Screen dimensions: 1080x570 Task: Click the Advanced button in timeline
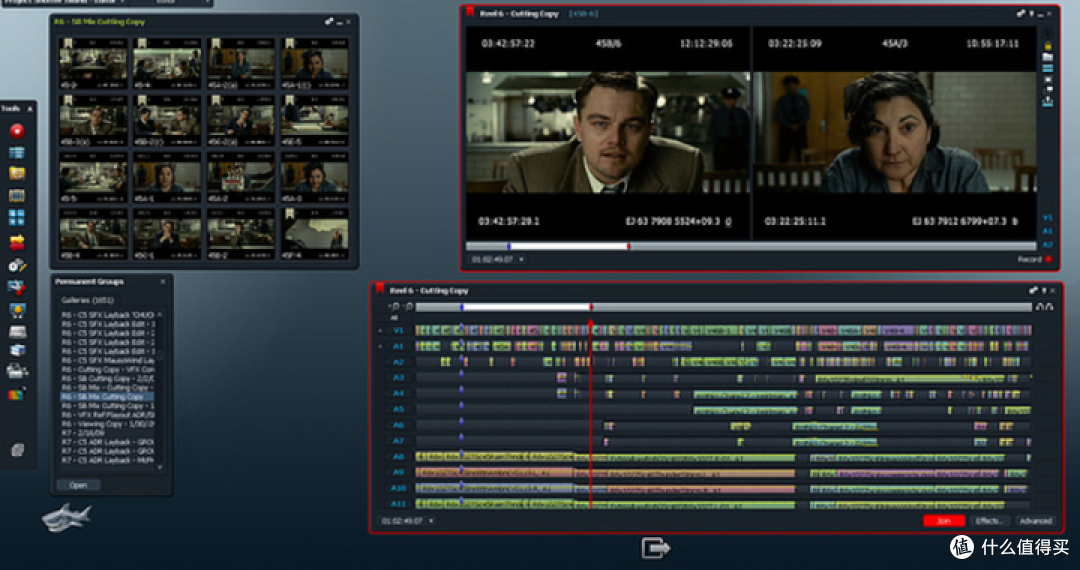point(1035,521)
